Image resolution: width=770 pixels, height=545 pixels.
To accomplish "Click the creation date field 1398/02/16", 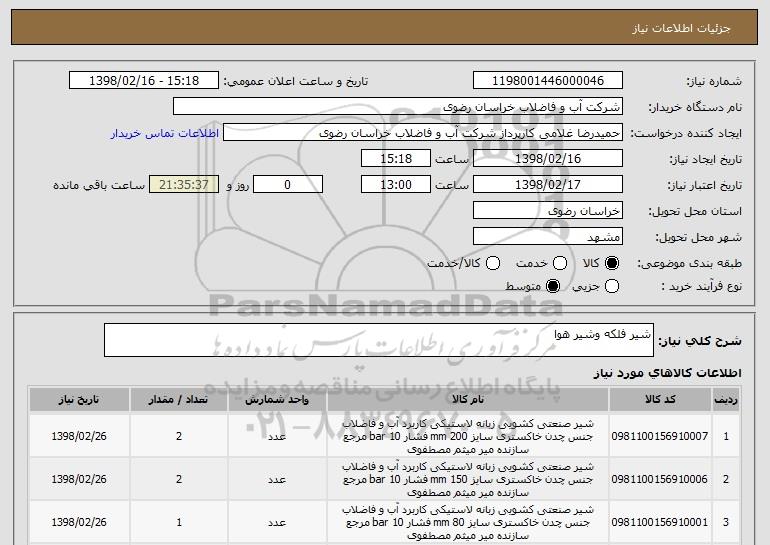I will click(x=548, y=159).
